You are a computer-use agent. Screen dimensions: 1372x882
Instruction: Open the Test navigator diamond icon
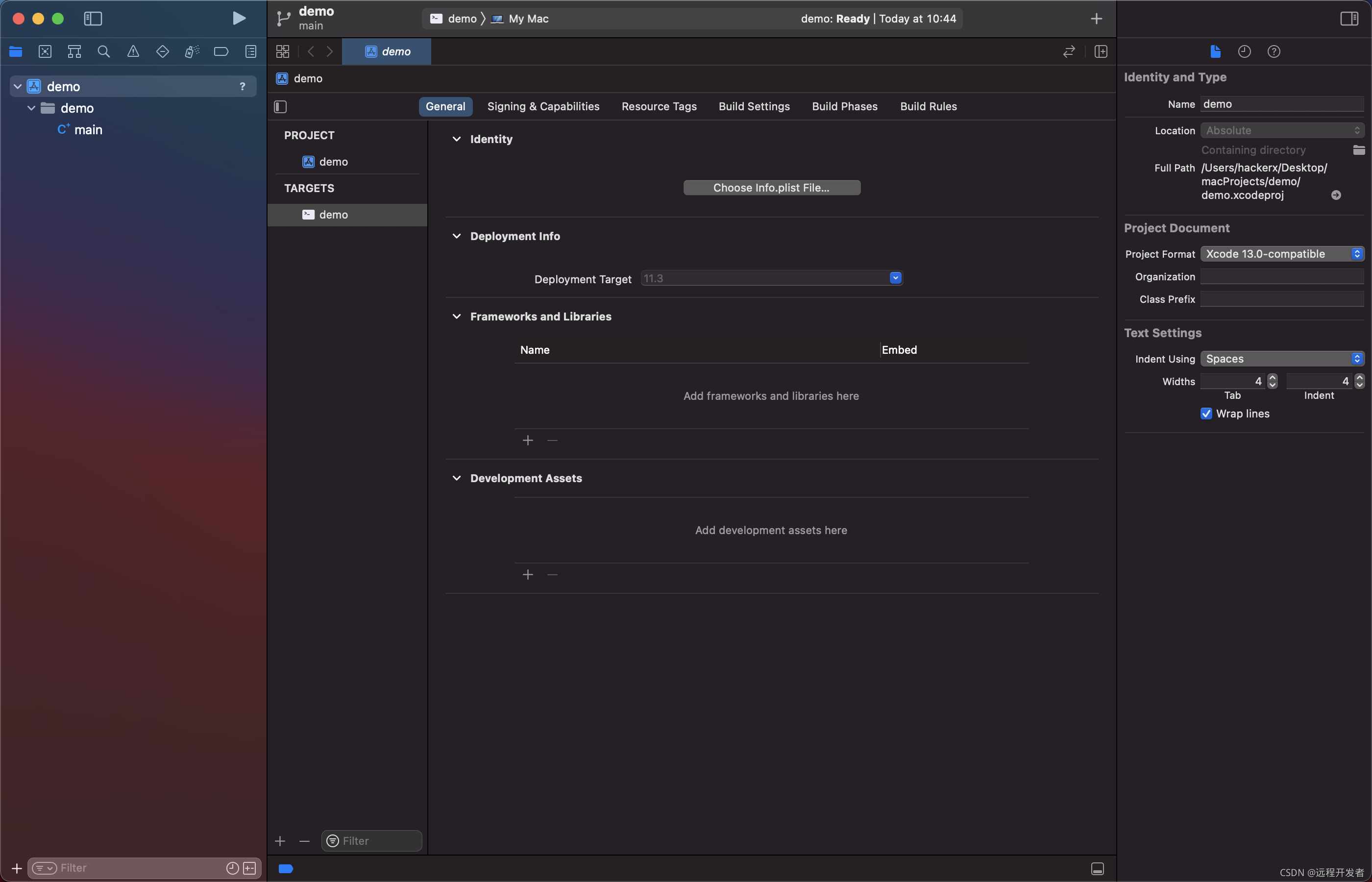[163, 51]
